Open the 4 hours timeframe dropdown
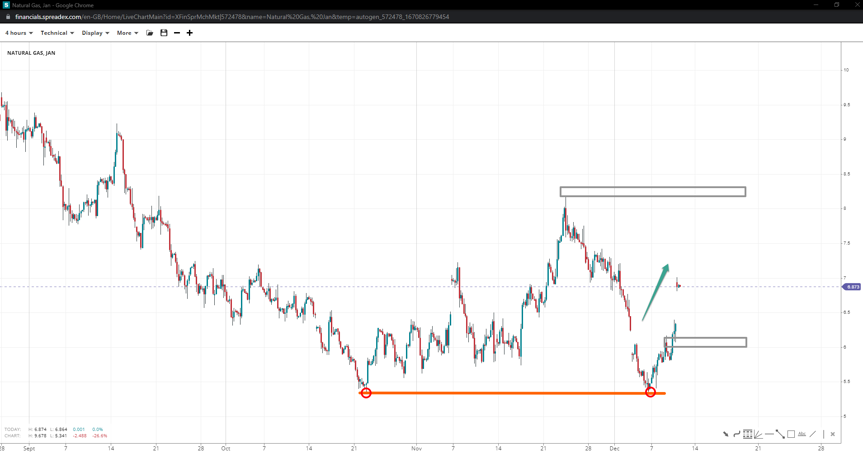This screenshot has height=454, width=863. pos(18,33)
